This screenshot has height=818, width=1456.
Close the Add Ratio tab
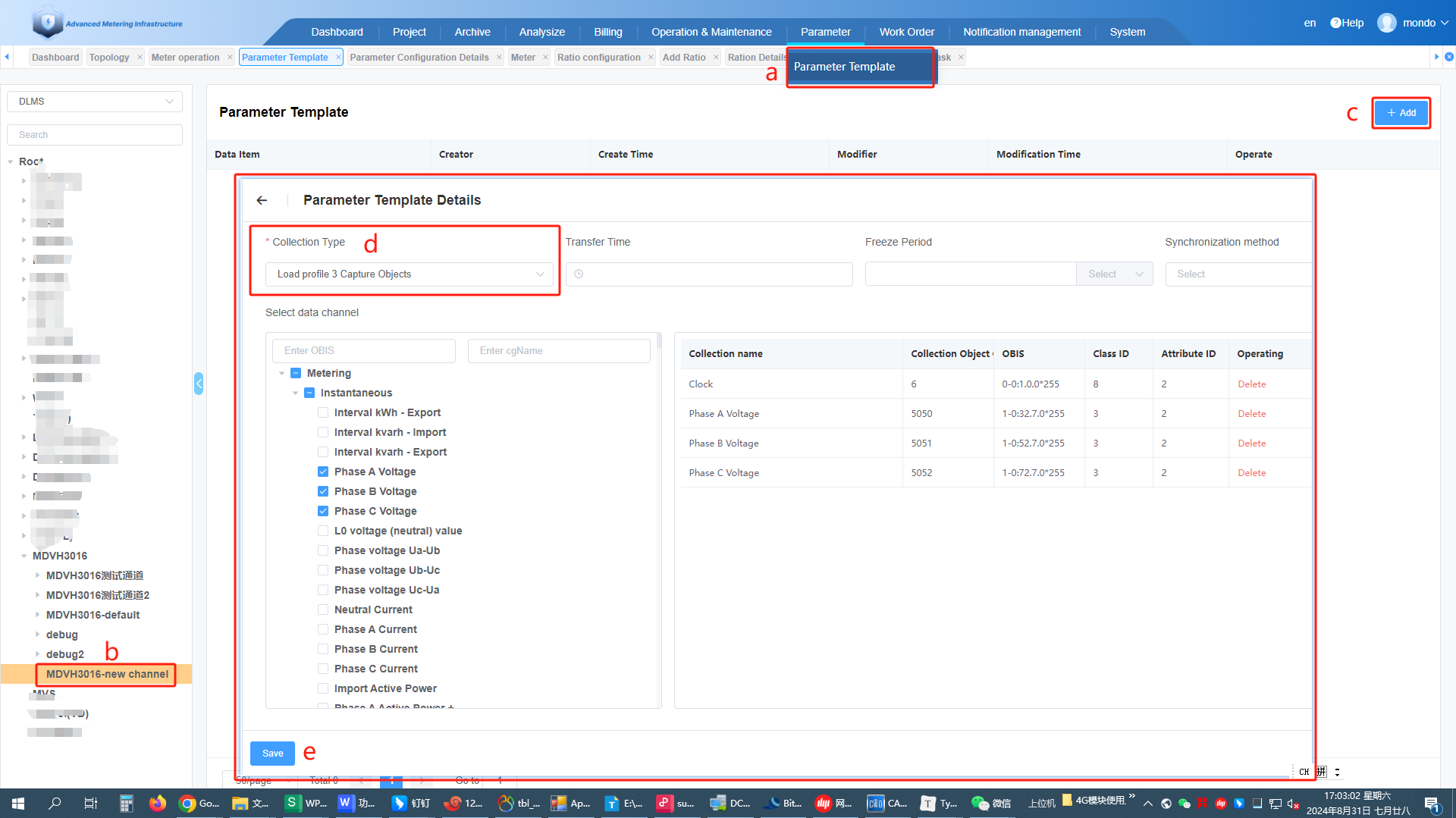tap(716, 57)
